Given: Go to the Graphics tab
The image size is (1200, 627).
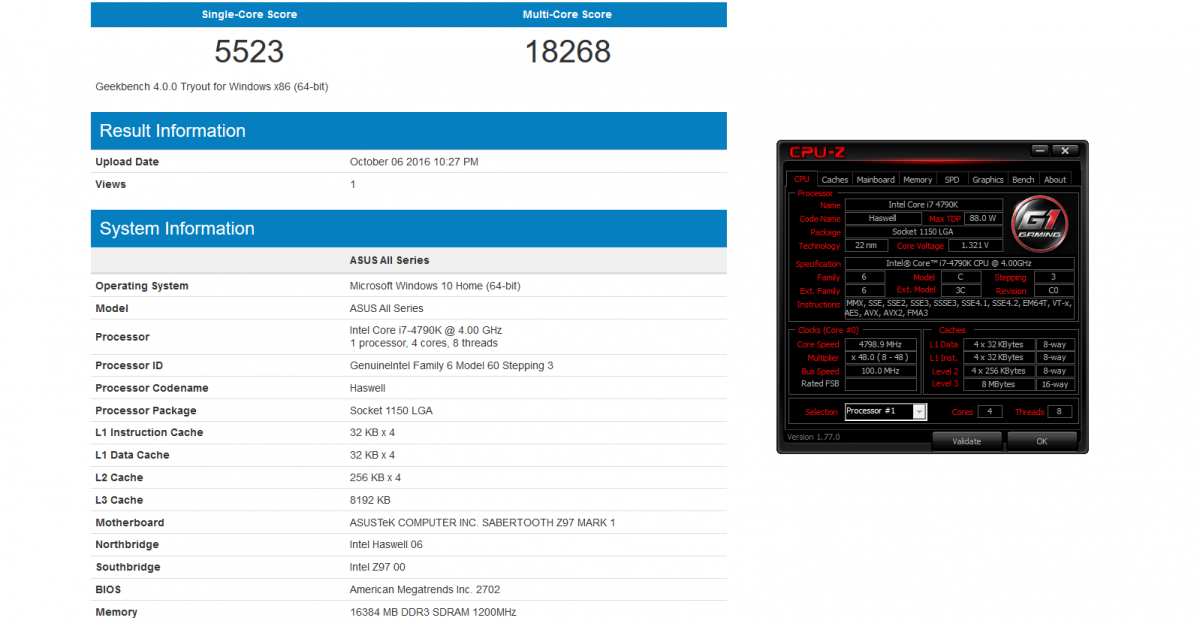Looking at the screenshot, I should click(x=988, y=180).
